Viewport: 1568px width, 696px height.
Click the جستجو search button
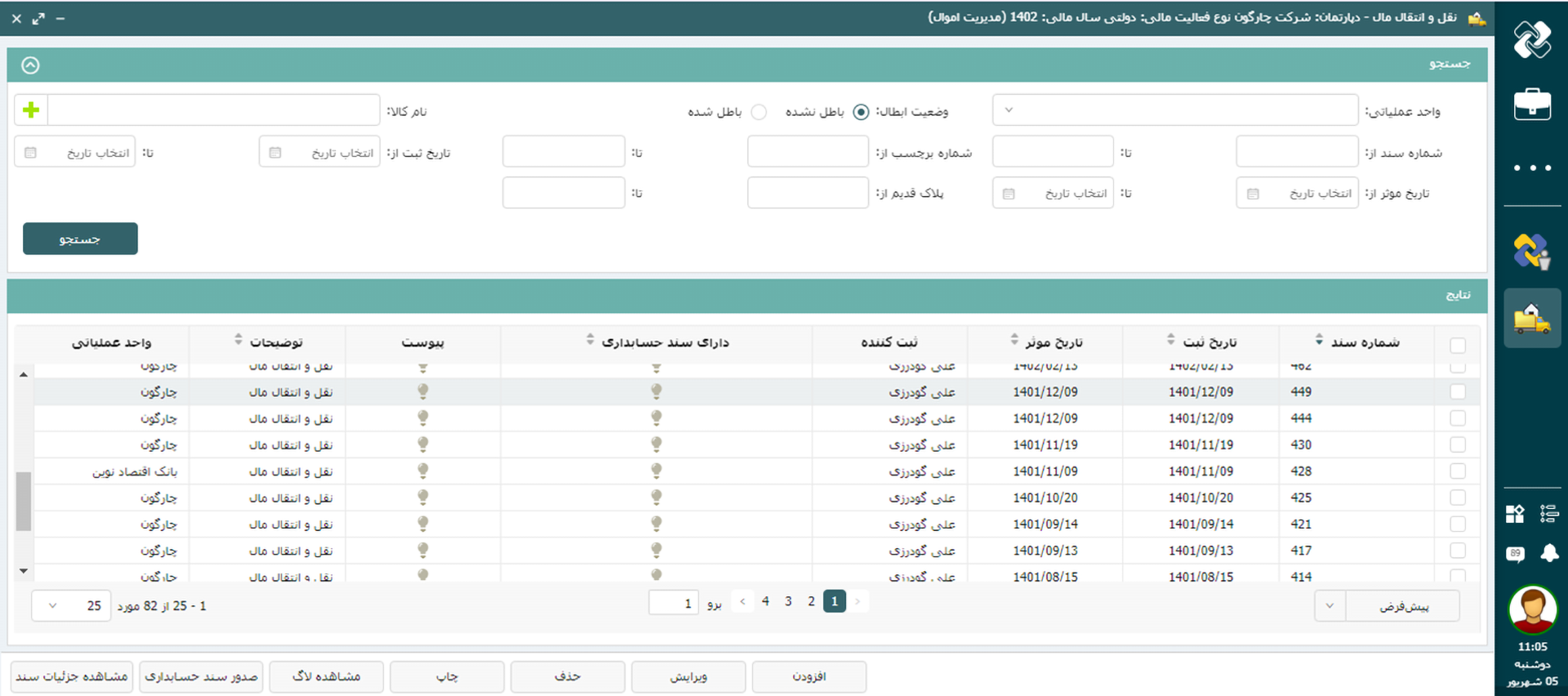click(80, 239)
